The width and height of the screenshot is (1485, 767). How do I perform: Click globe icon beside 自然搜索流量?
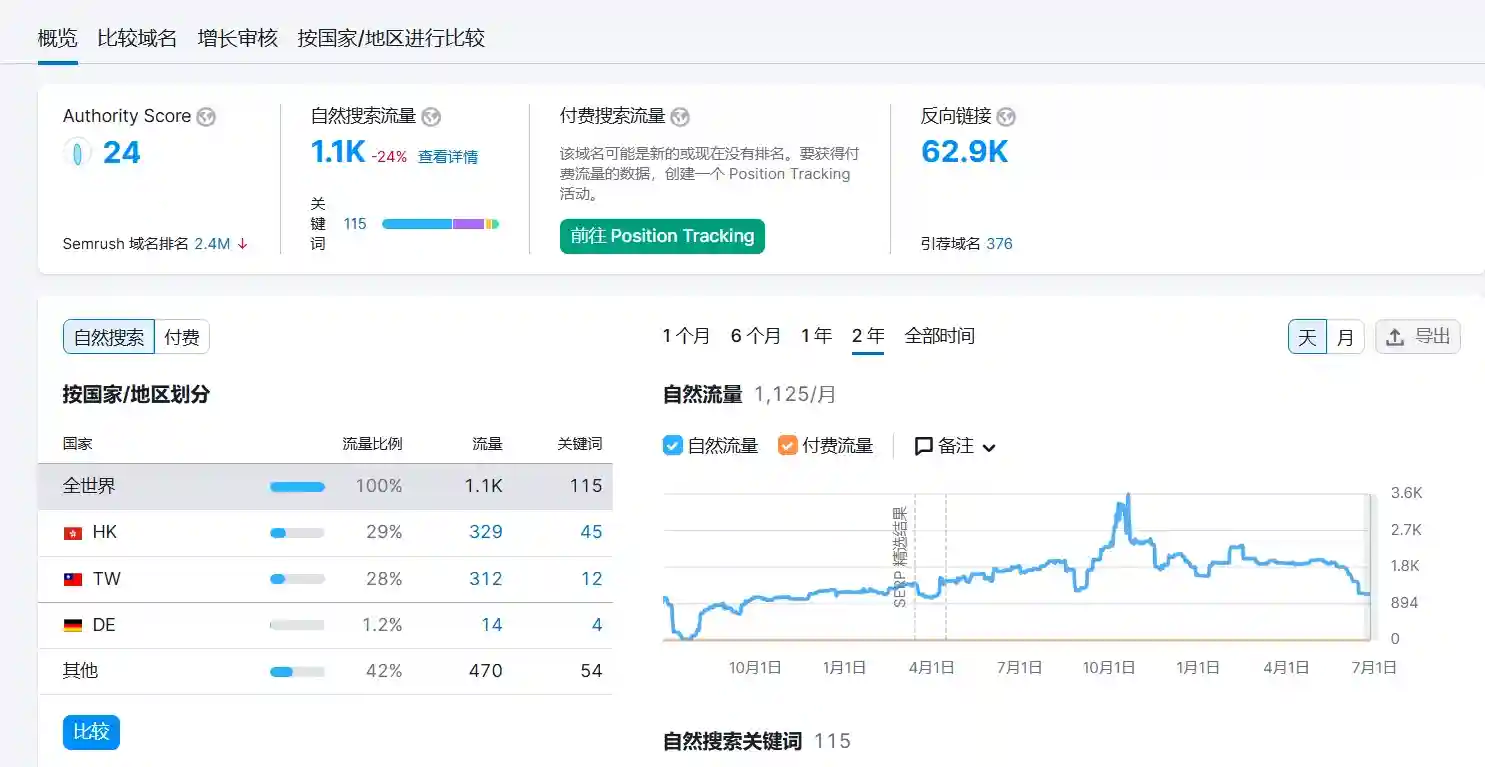(x=431, y=117)
